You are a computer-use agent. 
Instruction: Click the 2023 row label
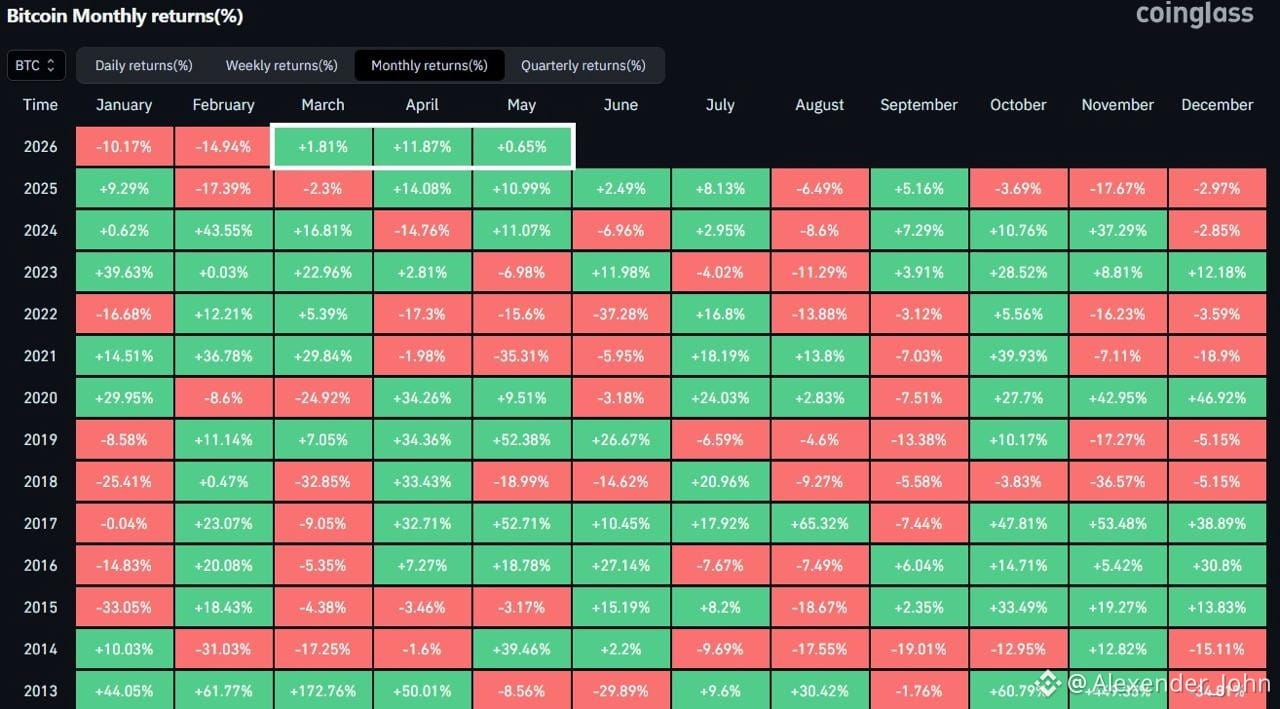tap(40, 273)
